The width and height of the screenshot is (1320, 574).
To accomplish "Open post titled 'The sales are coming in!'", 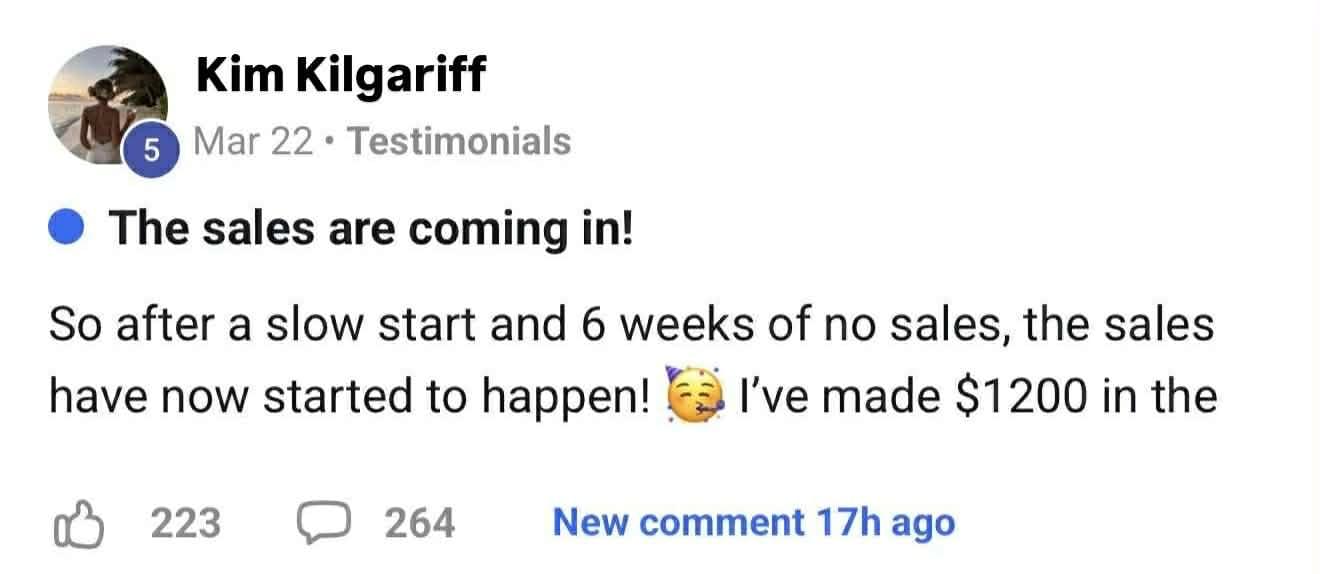I will click(371, 230).
